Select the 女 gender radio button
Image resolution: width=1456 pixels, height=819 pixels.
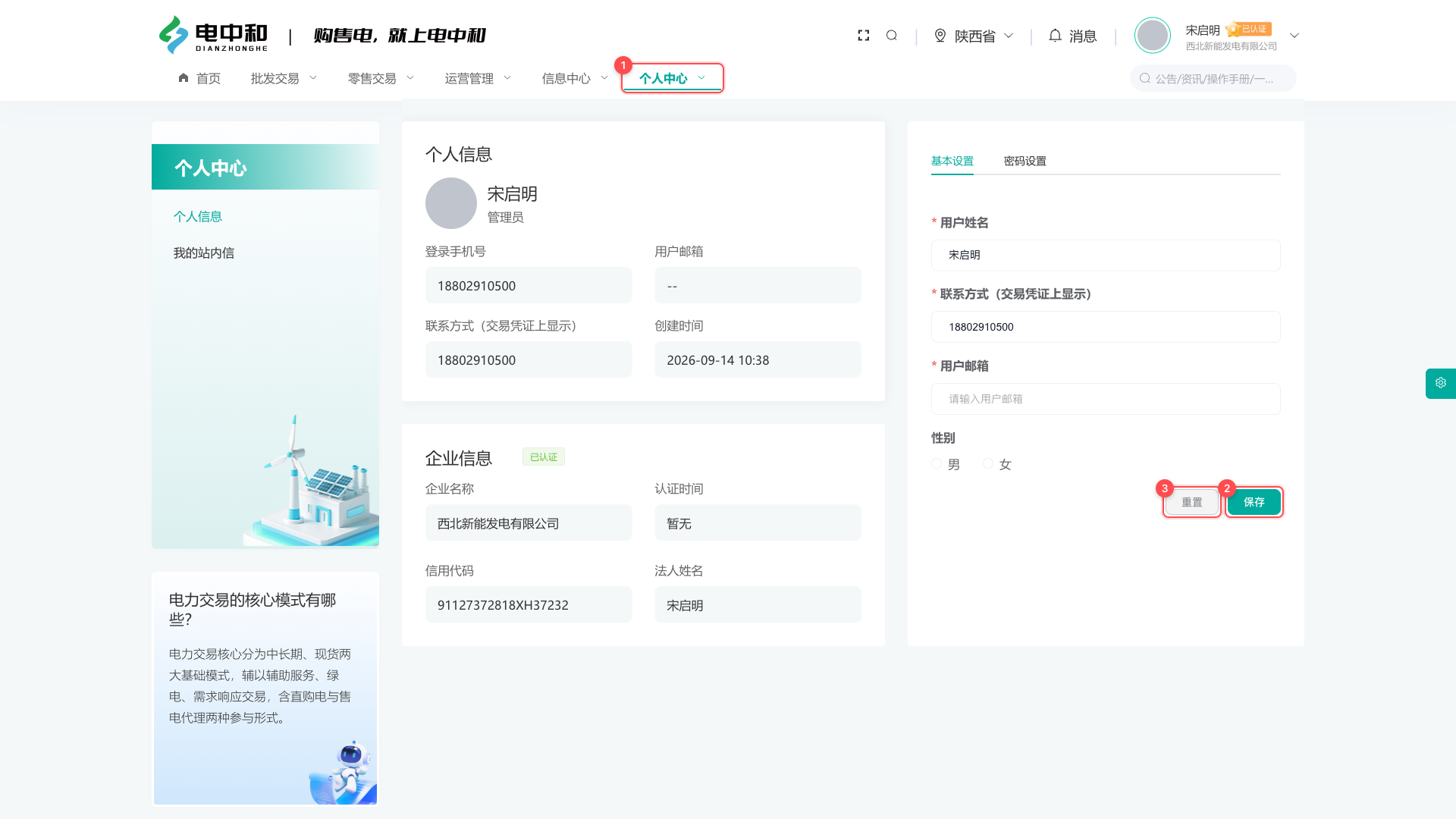coord(988,464)
